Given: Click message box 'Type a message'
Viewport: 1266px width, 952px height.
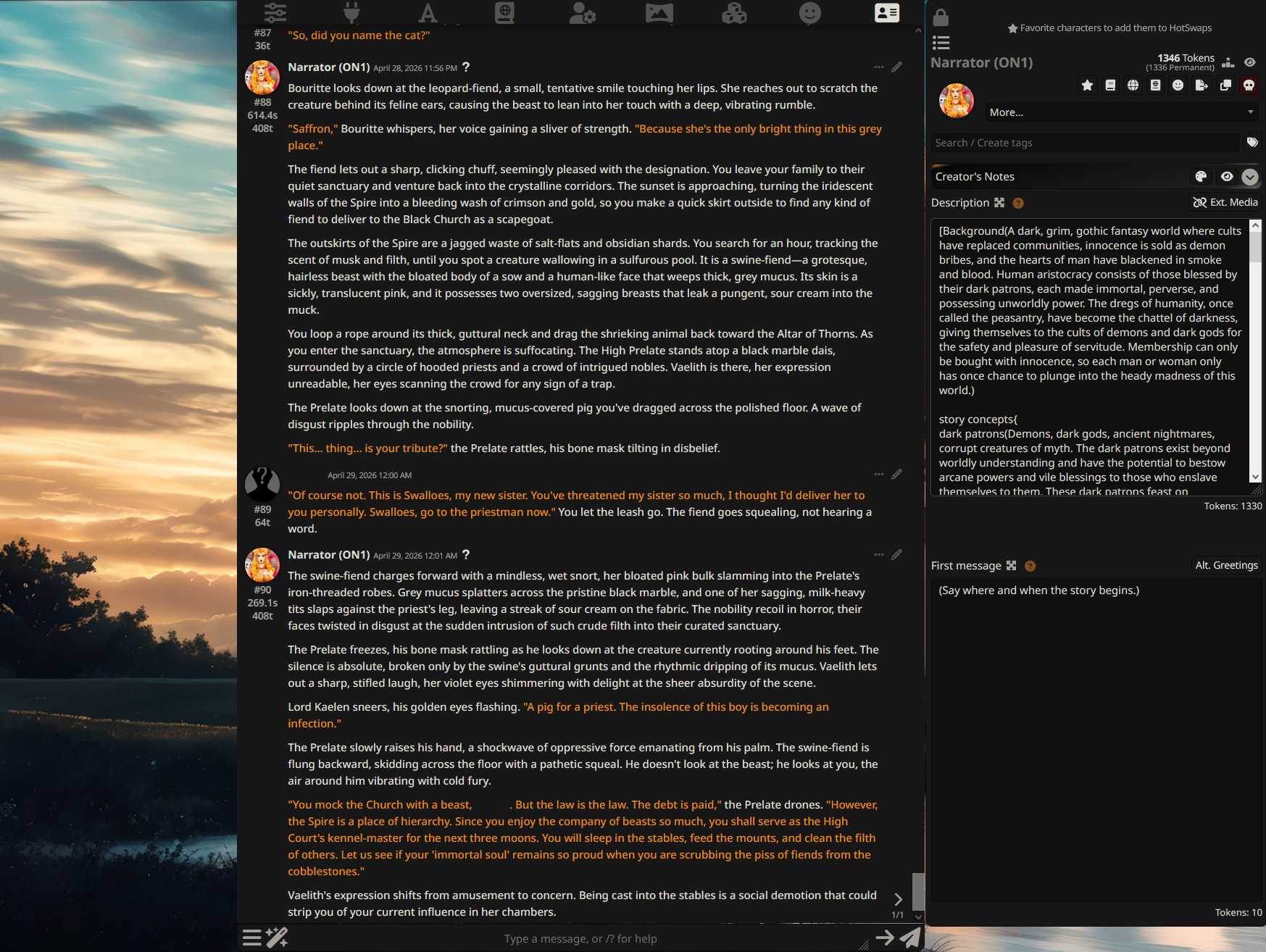Looking at the screenshot, I should click(x=580, y=939).
